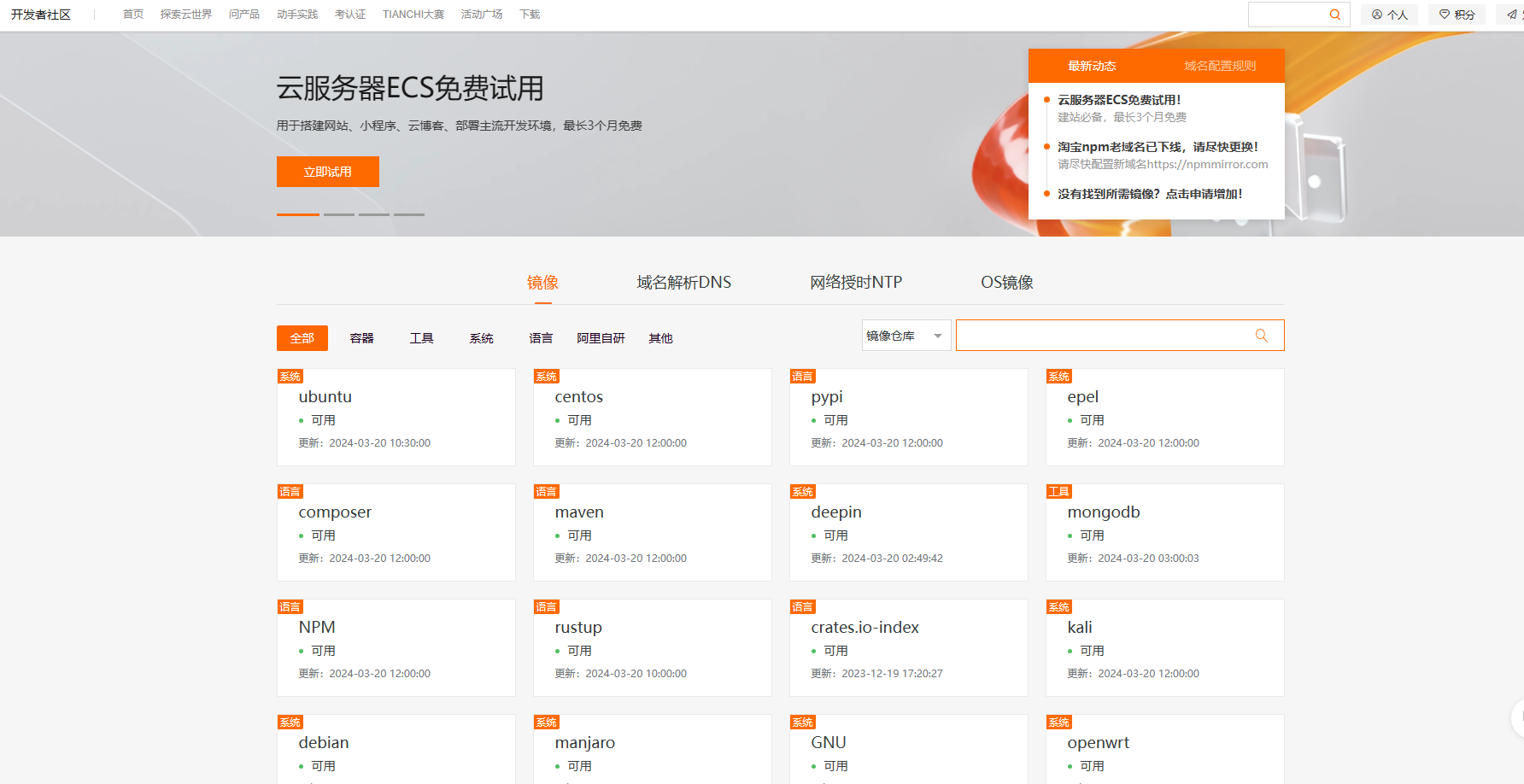Open 动手实践 navigation item
Screen dimensions: 1524x784
click(x=297, y=15)
